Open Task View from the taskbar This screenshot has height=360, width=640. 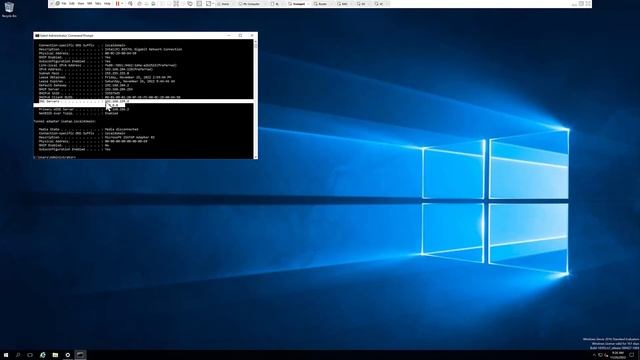(30, 355)
